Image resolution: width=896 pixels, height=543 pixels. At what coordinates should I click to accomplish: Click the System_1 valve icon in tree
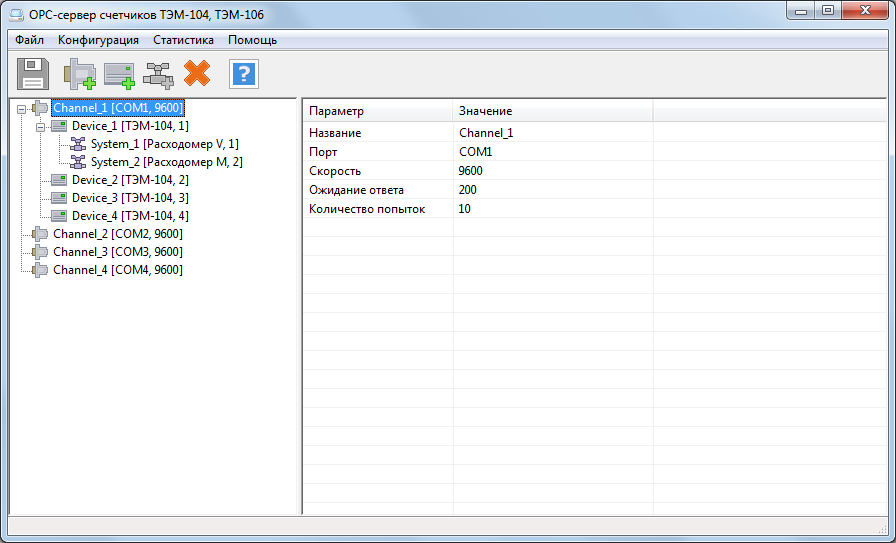tap(78, 144)
